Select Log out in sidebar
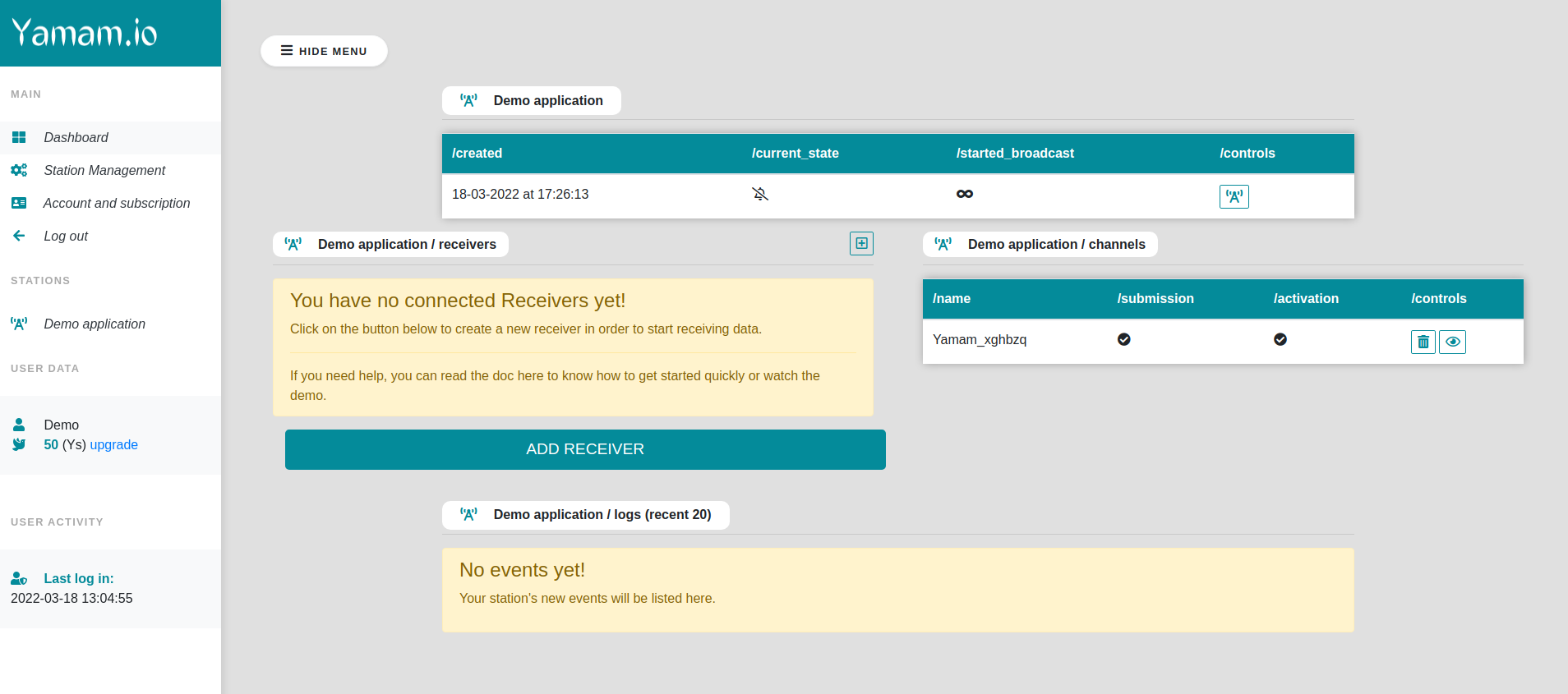 (110, 236)
